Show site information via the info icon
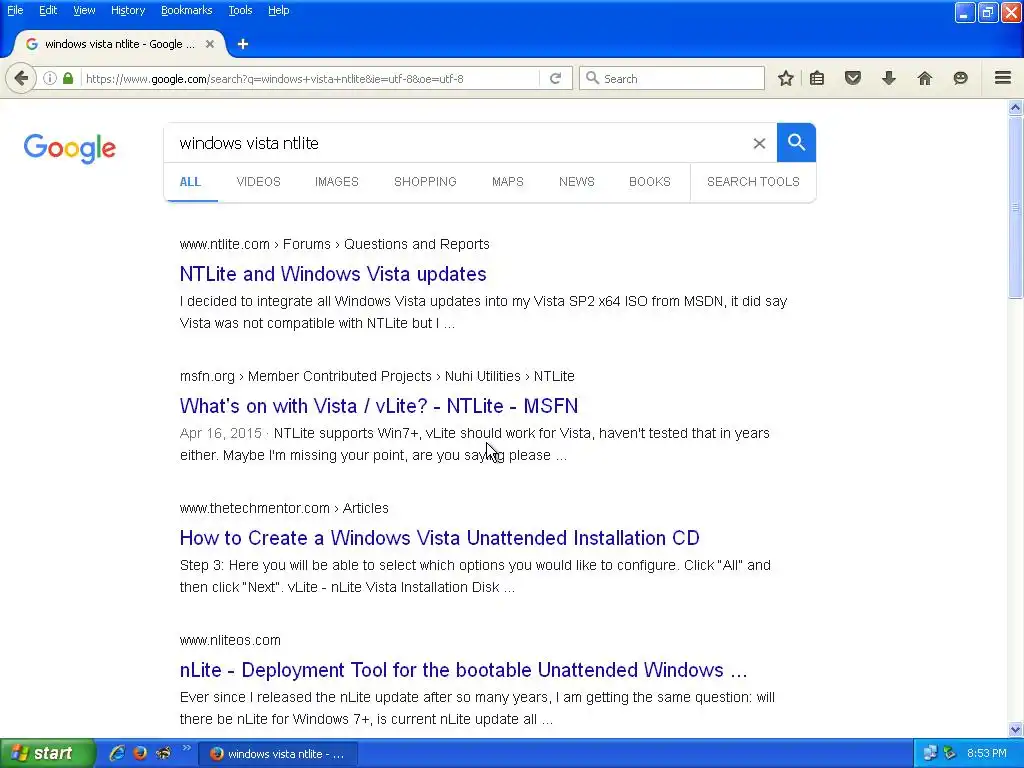Image resolution: width=1024 pixels, height=768 pixels. click(50, 78)
